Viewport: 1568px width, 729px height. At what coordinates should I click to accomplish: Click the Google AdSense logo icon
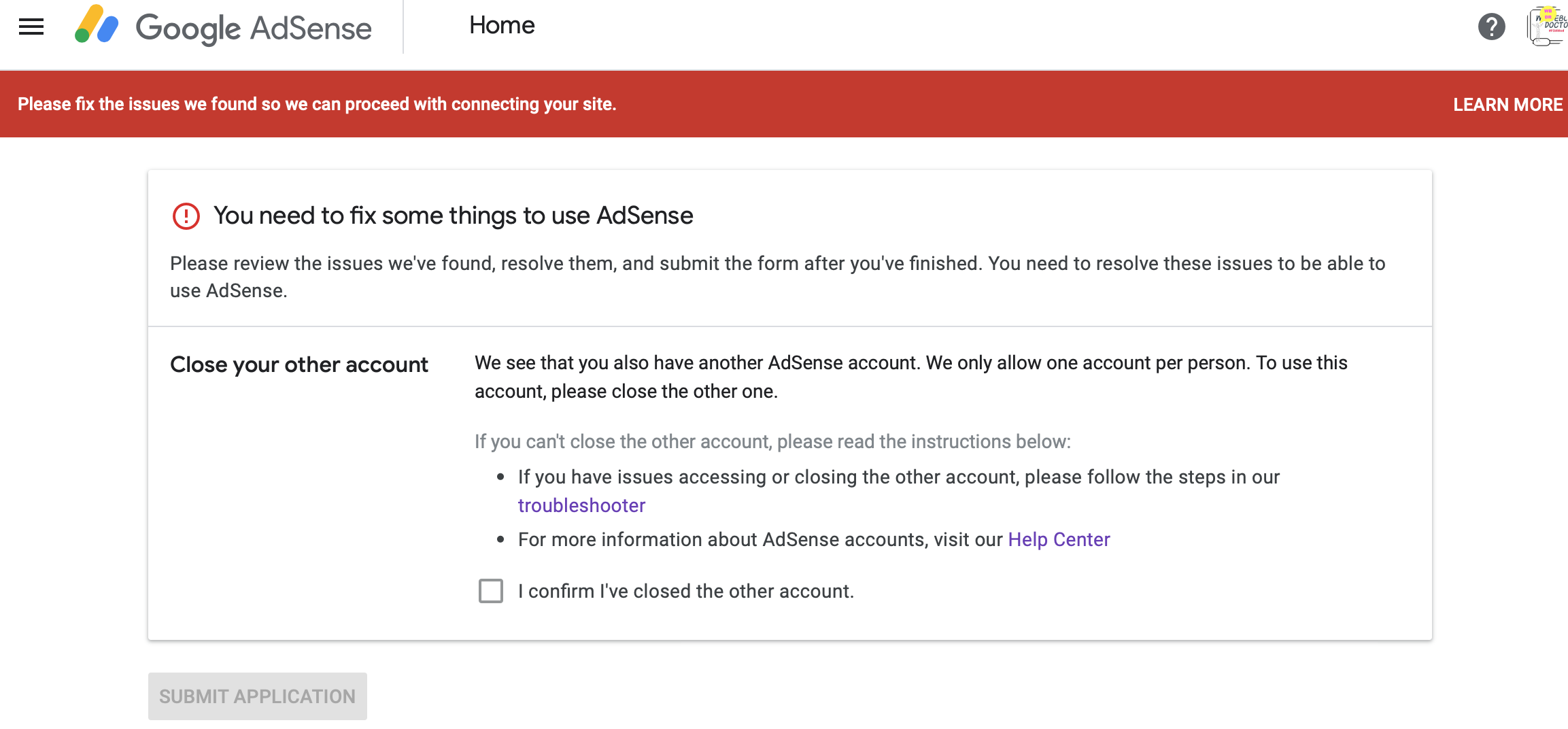point(97,25)
